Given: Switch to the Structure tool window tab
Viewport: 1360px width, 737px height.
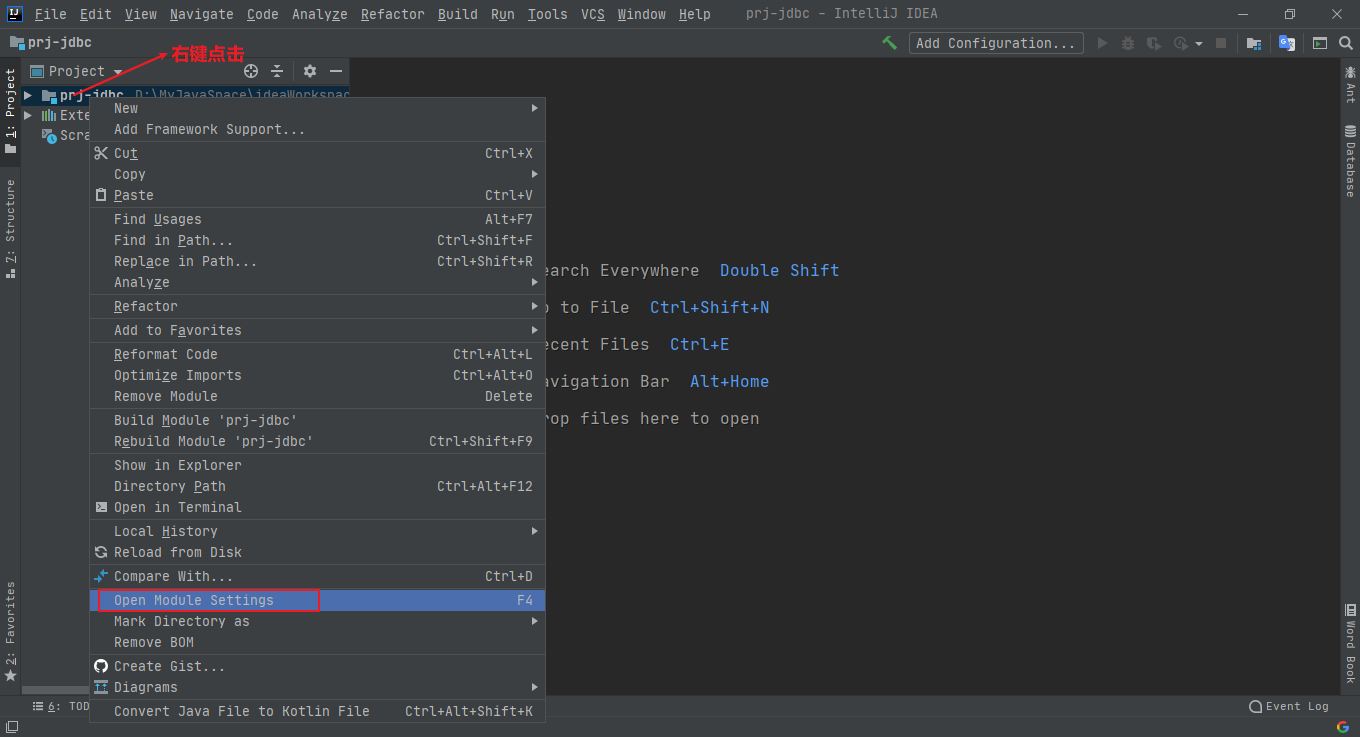Looking at the screenshot, I should pyautogui.click(x=10, y=228).
